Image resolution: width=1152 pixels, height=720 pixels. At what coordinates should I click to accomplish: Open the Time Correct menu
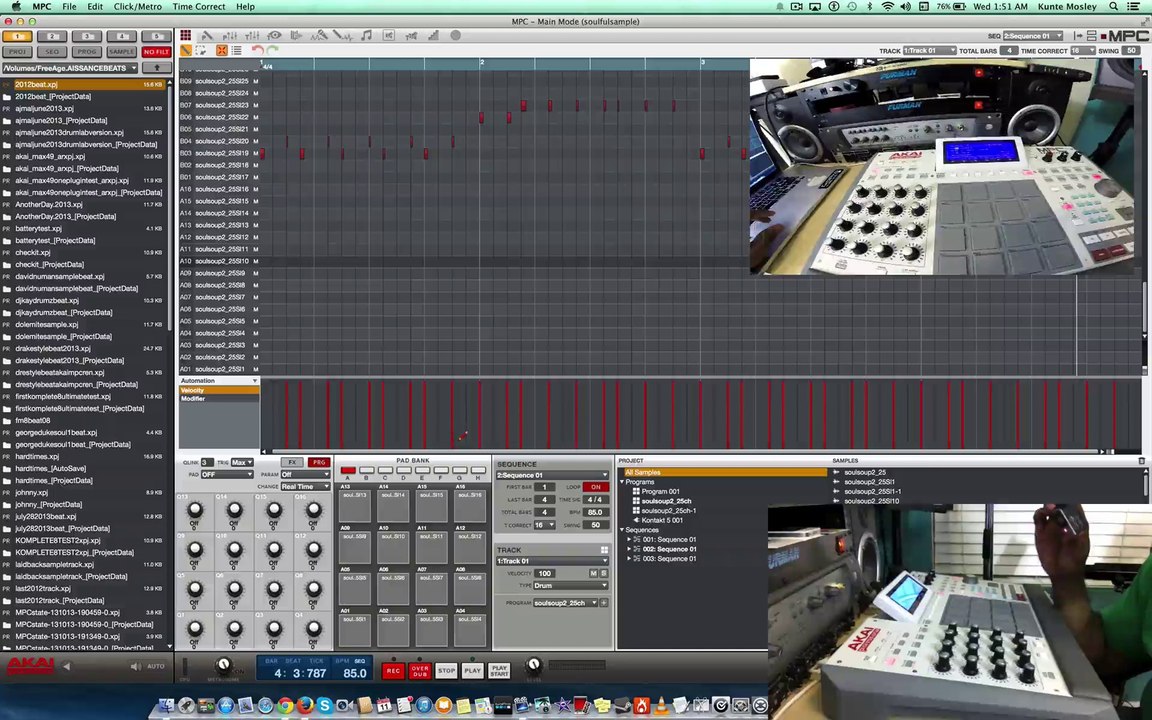pos(198,7)
